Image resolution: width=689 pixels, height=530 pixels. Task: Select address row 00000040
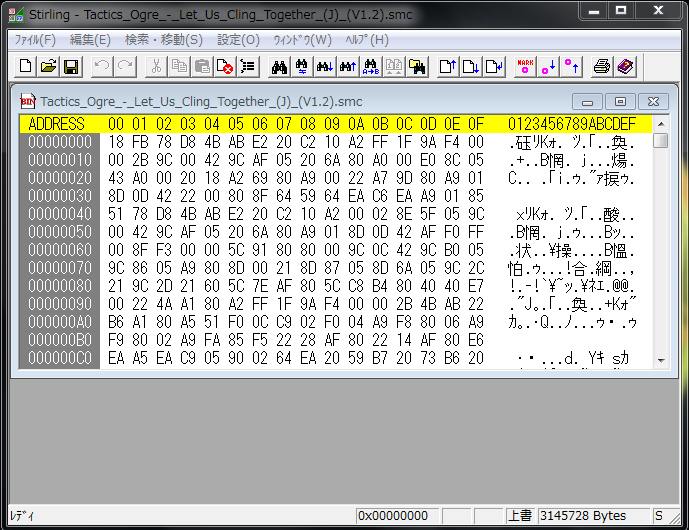60,214
